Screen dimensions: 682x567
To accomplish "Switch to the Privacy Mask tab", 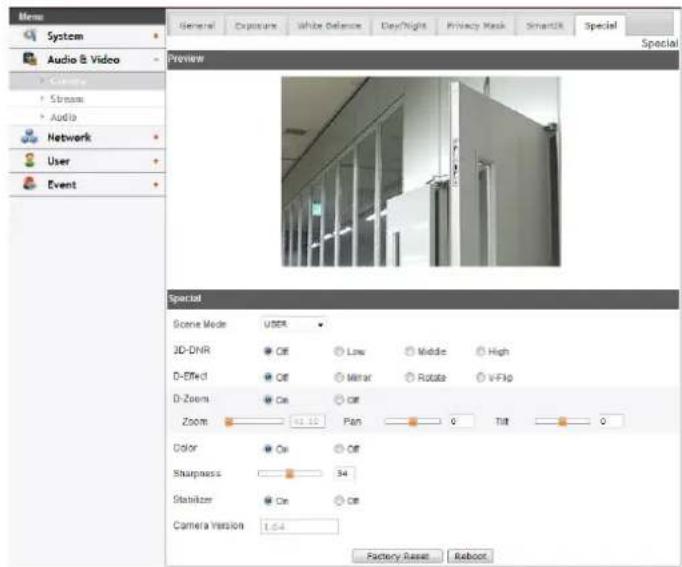I will pos(476,26).
